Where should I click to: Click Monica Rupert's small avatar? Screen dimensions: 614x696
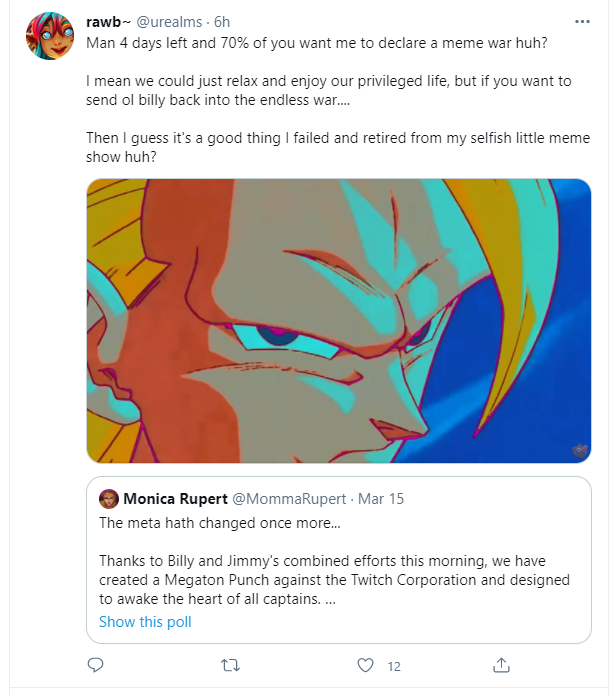[x=109, y=499]
